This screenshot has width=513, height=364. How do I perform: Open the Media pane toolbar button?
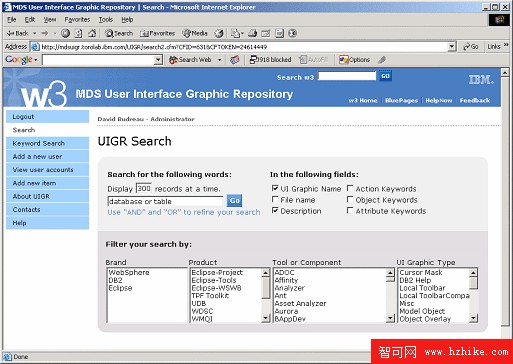pyautogui.click(x=195, y=33)
